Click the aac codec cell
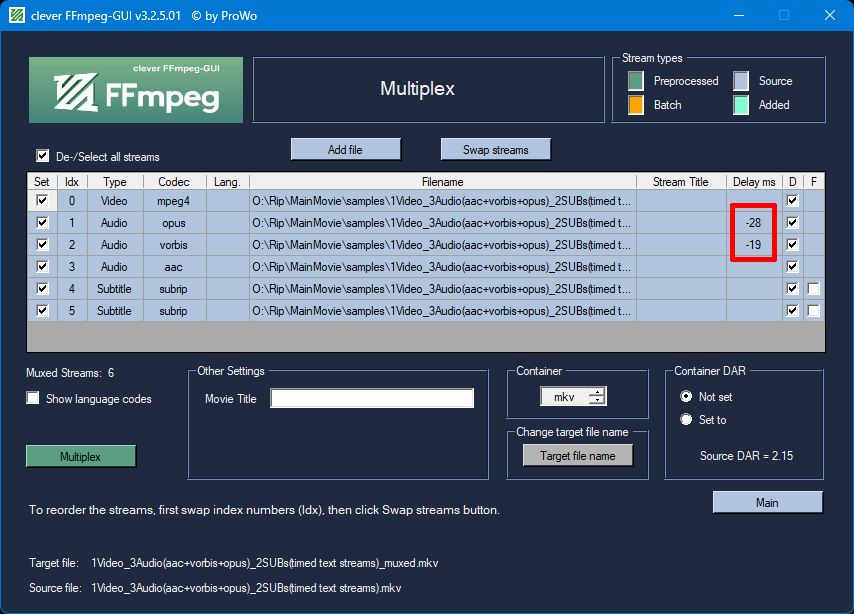854x614 pixels. pyautogui.click(x=174, y=266)
